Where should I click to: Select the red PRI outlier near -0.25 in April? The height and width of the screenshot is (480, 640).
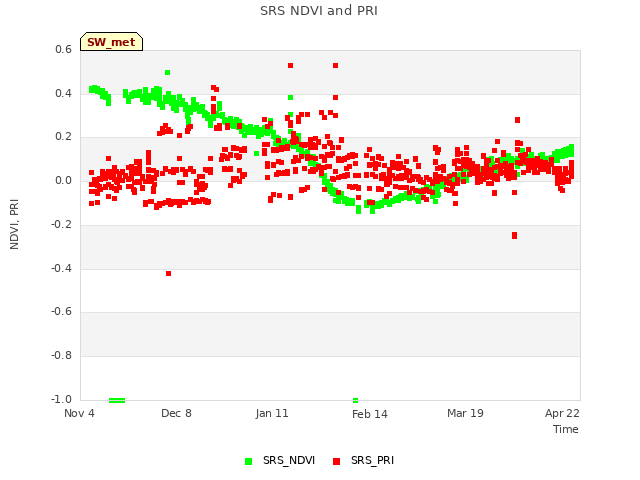point(514,236)
